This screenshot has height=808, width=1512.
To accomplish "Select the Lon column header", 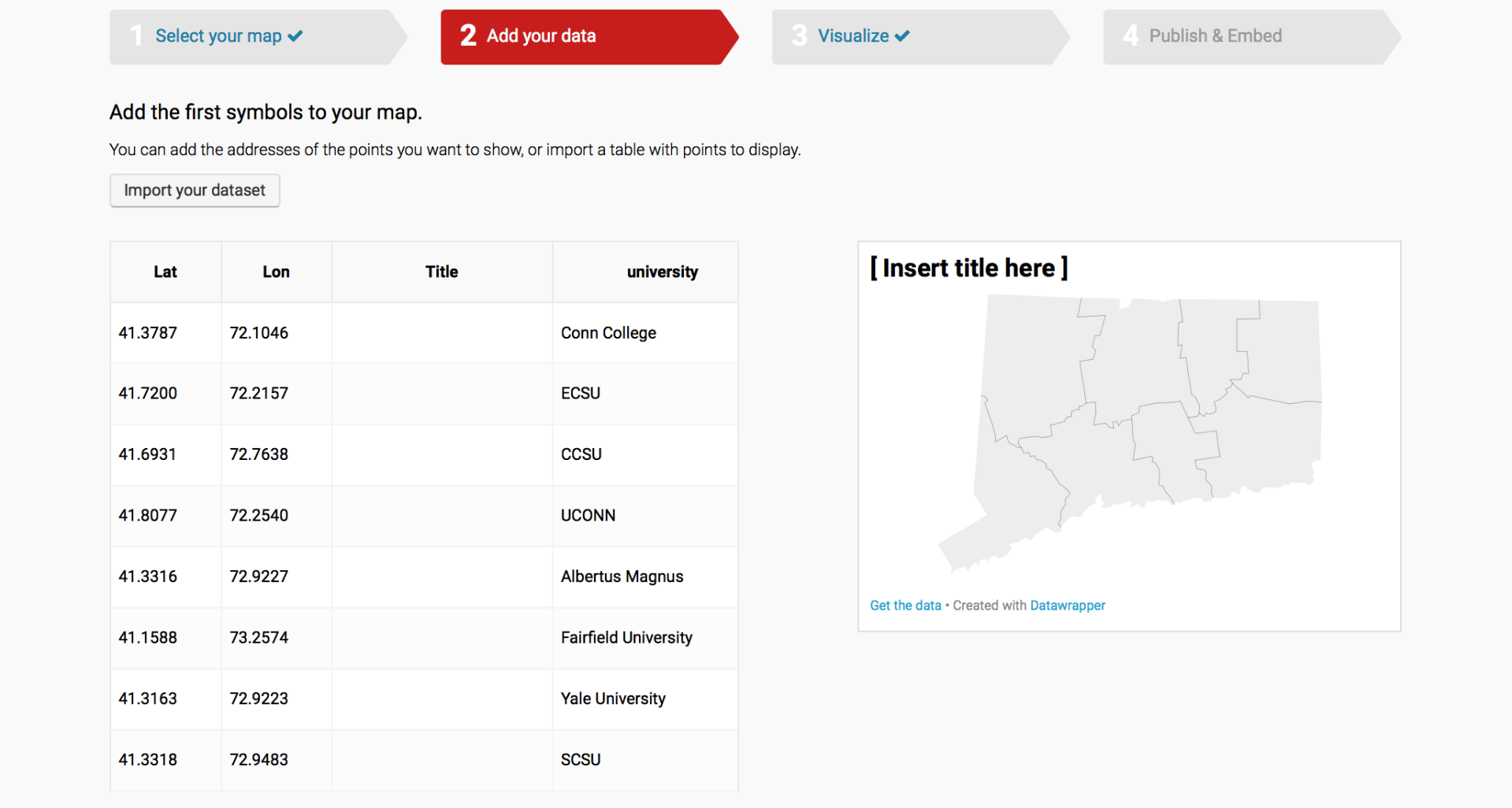I will point(276,272).
